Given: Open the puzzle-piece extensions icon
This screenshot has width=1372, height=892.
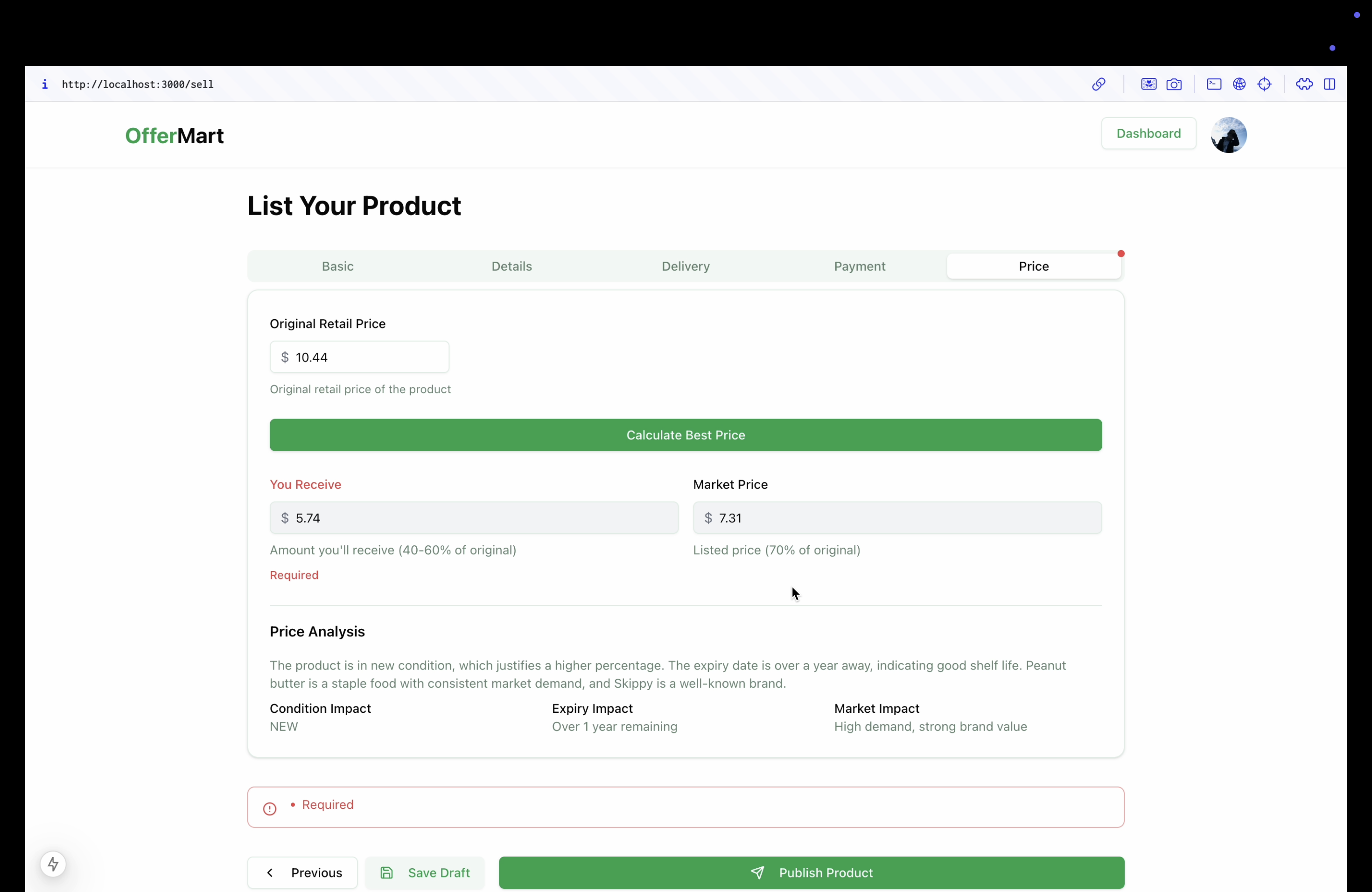Looking at the screenshot, I should (1304, 84).
